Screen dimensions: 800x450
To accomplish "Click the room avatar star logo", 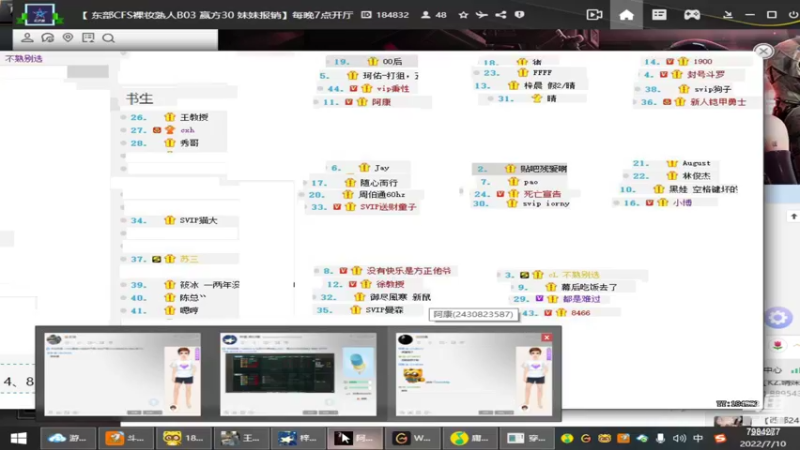I will click(x=40, y=14).
